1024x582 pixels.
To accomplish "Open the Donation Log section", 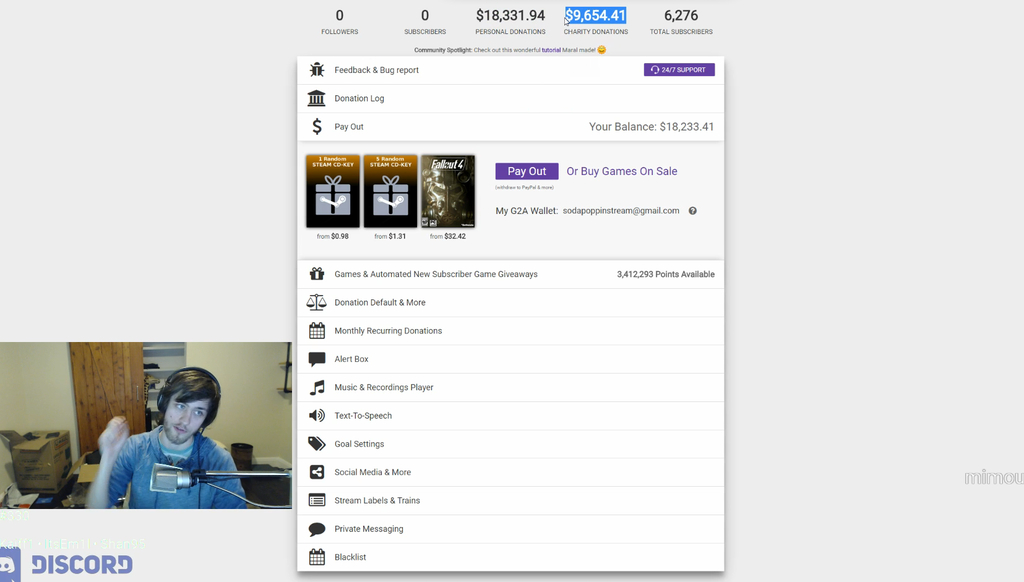I will [x=511, y=98].
